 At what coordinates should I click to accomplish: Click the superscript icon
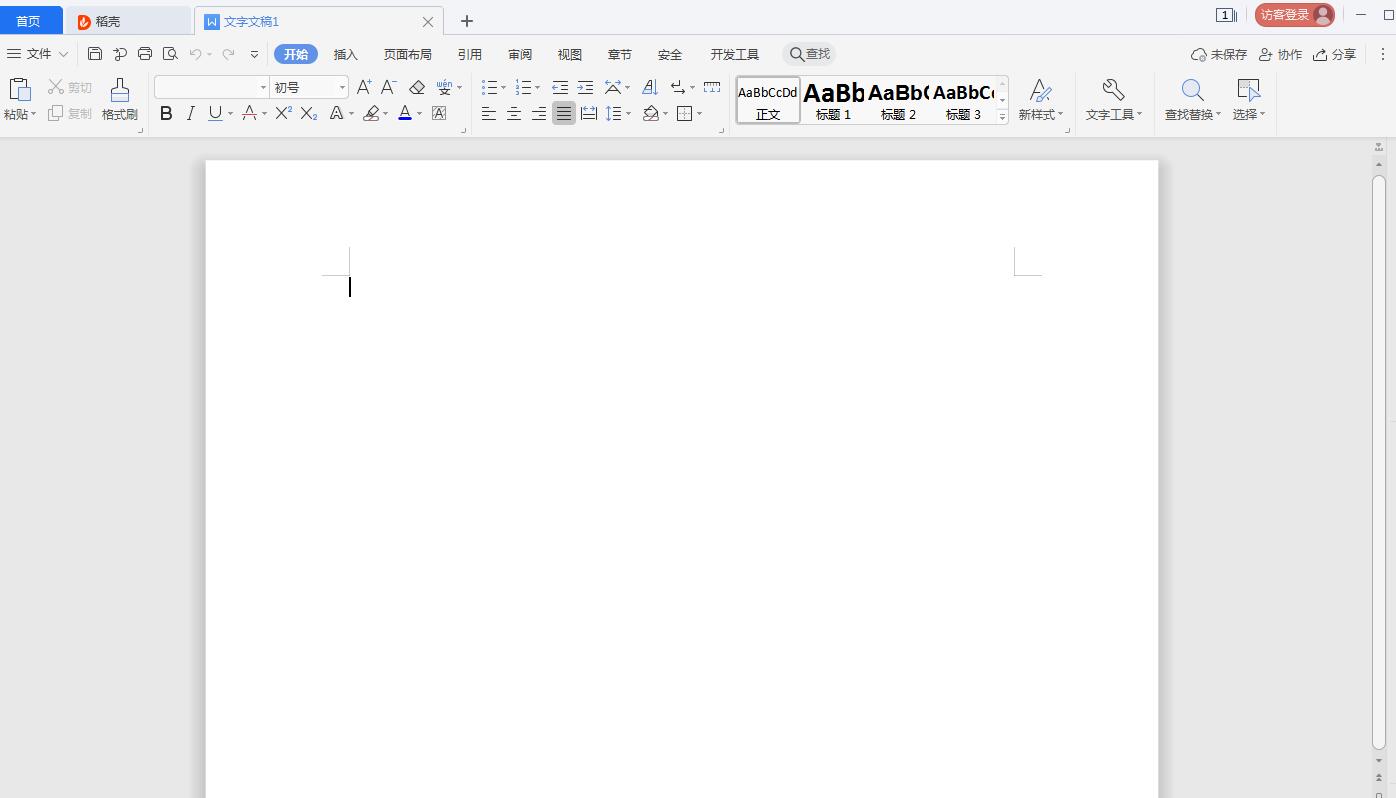point(283,114)
